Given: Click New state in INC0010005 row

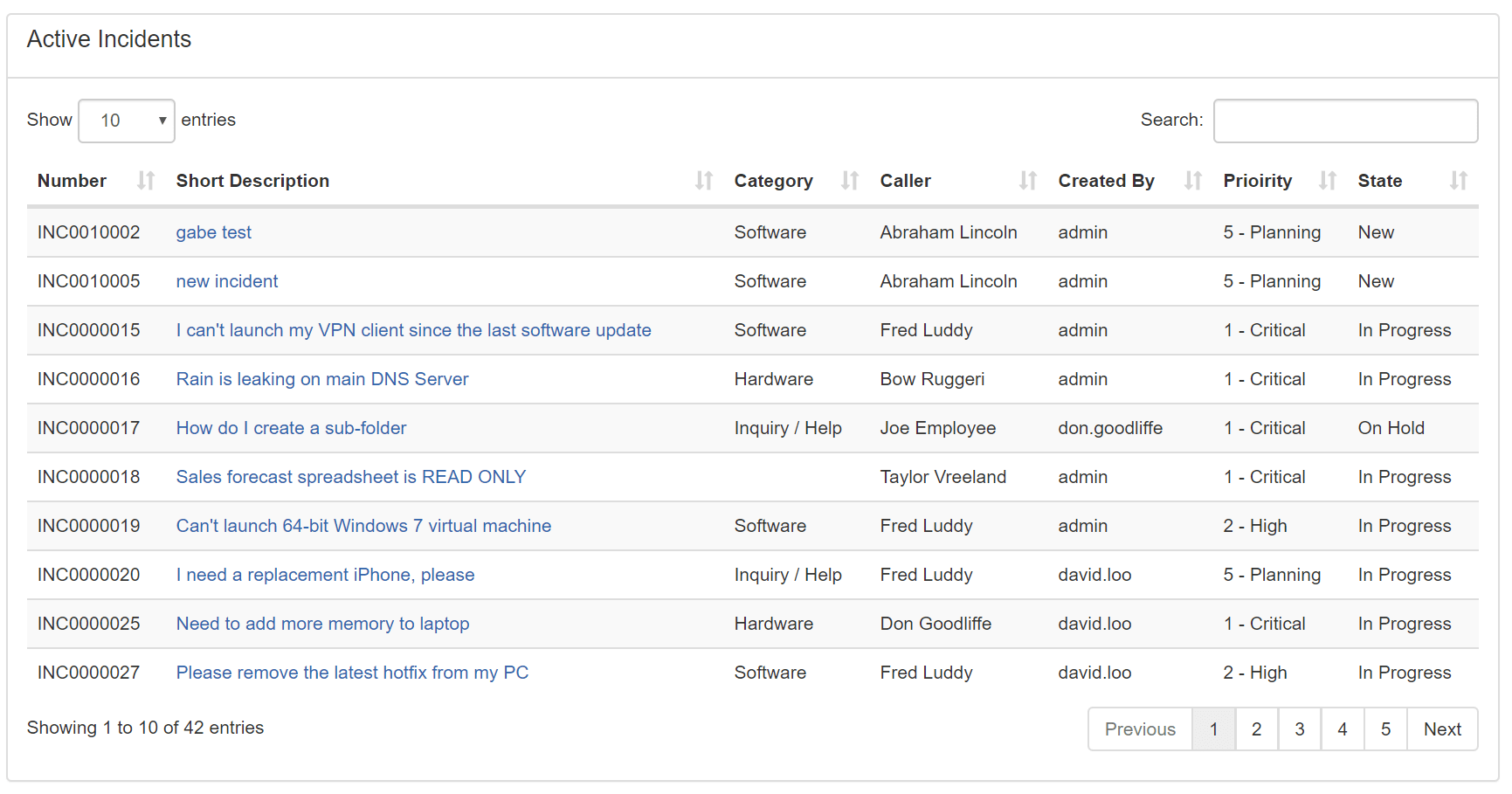Looking at the screenshot, I should pos(1376,281).
